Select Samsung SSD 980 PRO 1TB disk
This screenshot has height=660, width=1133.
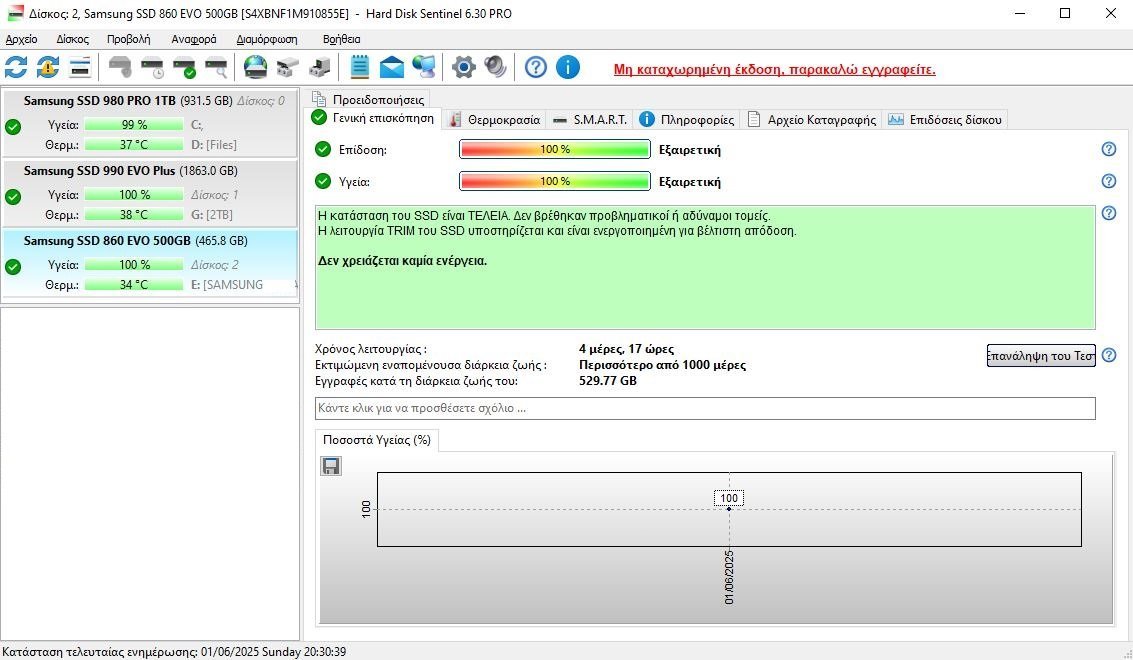pos(150,122)
